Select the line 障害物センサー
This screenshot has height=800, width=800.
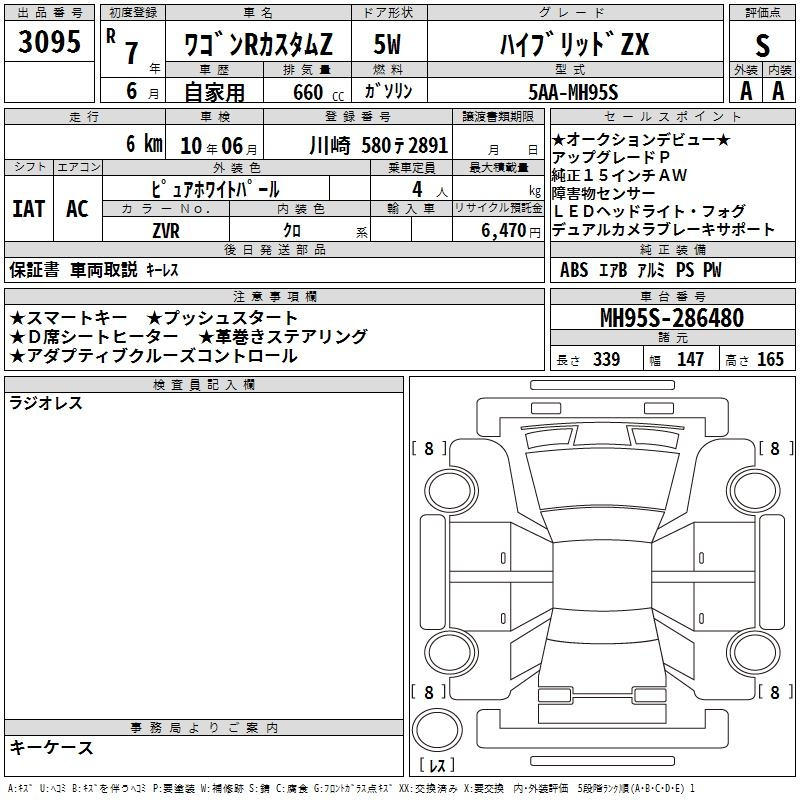point(604,193)
